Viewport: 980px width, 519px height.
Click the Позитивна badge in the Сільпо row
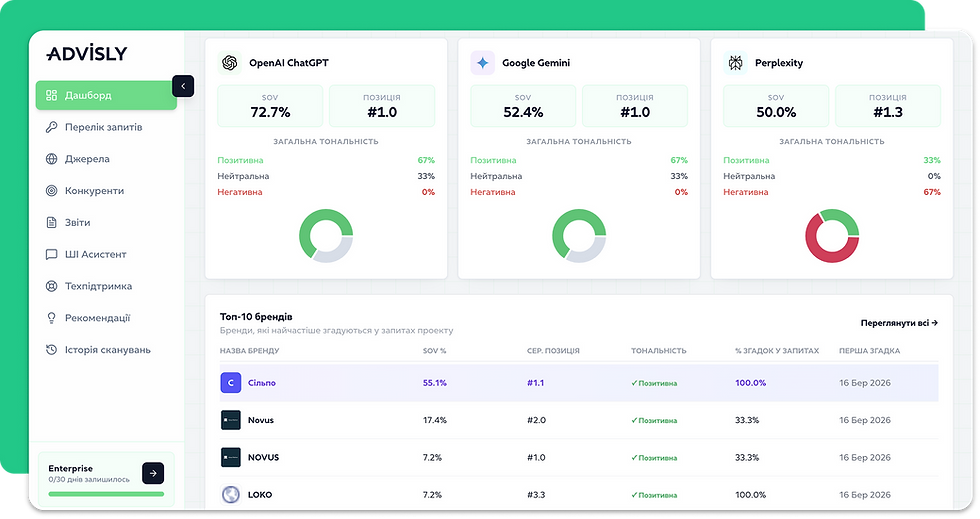(x=654, y=383)
